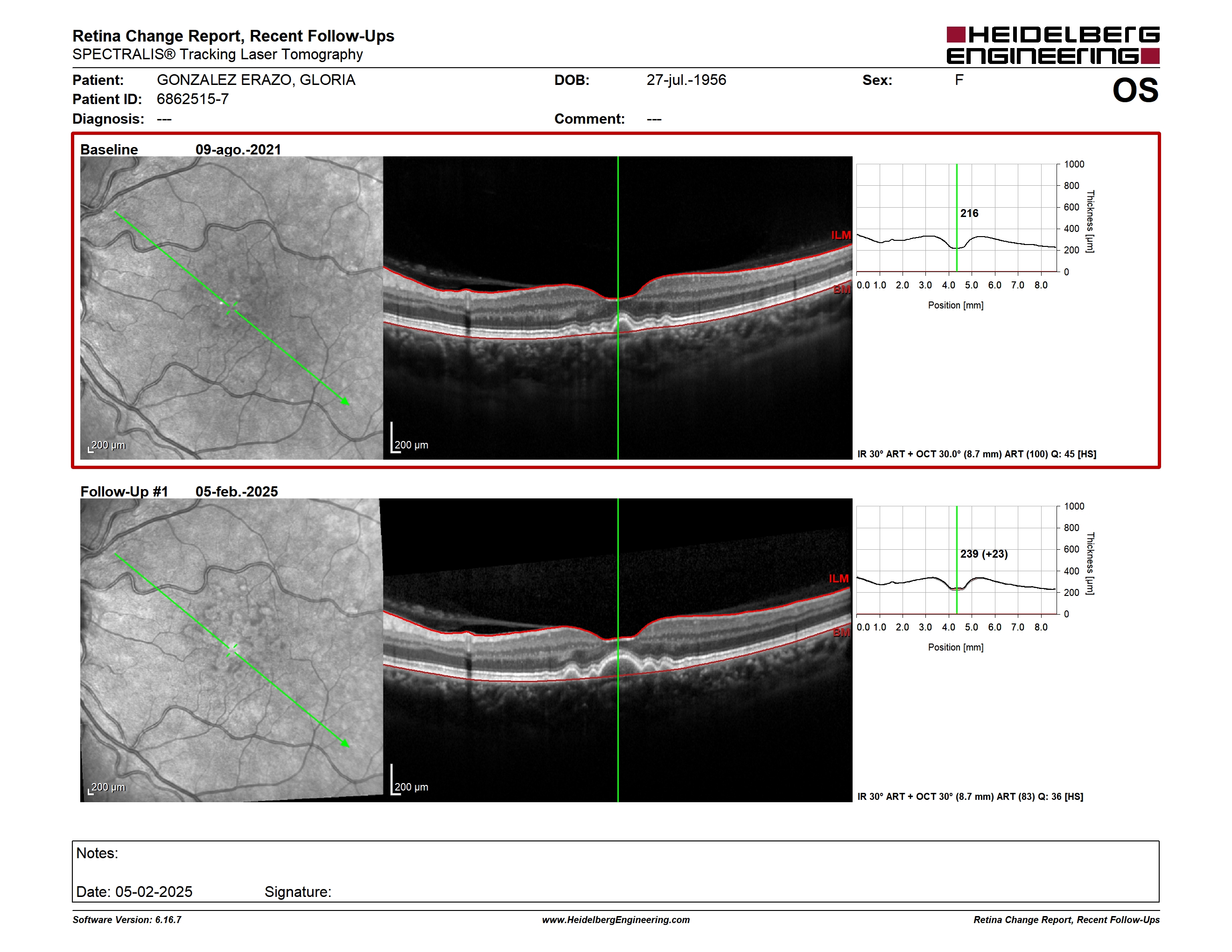Click the red ILM label in Follow-Up scan
This screenshot has width=1232, height=952.
(x=839, y=579)
